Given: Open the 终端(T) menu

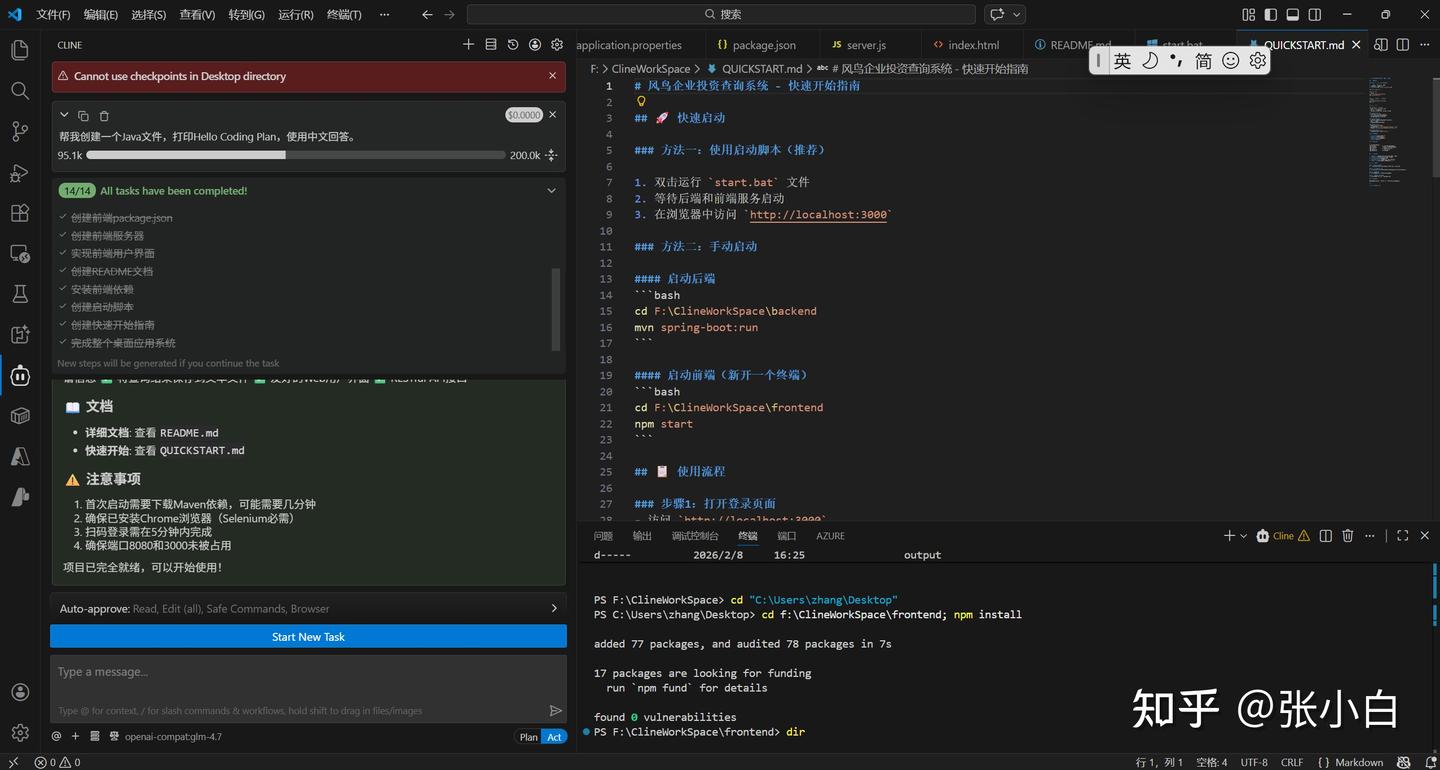Looking at the screenshot, I should tap(344, 14).
